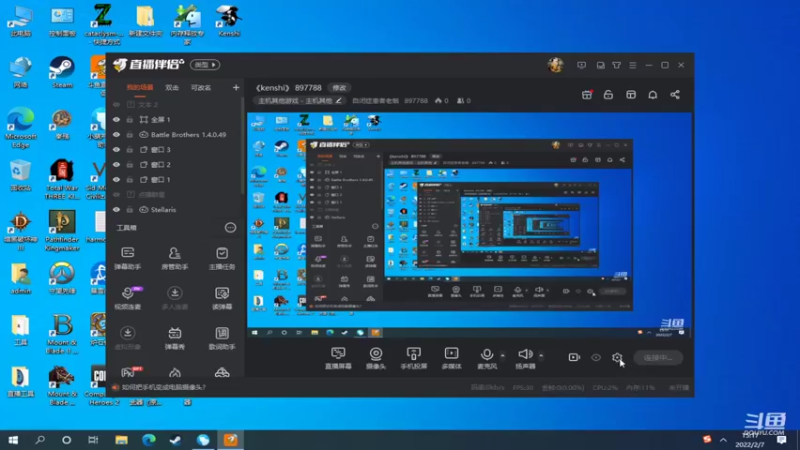Add a 直播屏幕 screen capture source

point(338,358)
